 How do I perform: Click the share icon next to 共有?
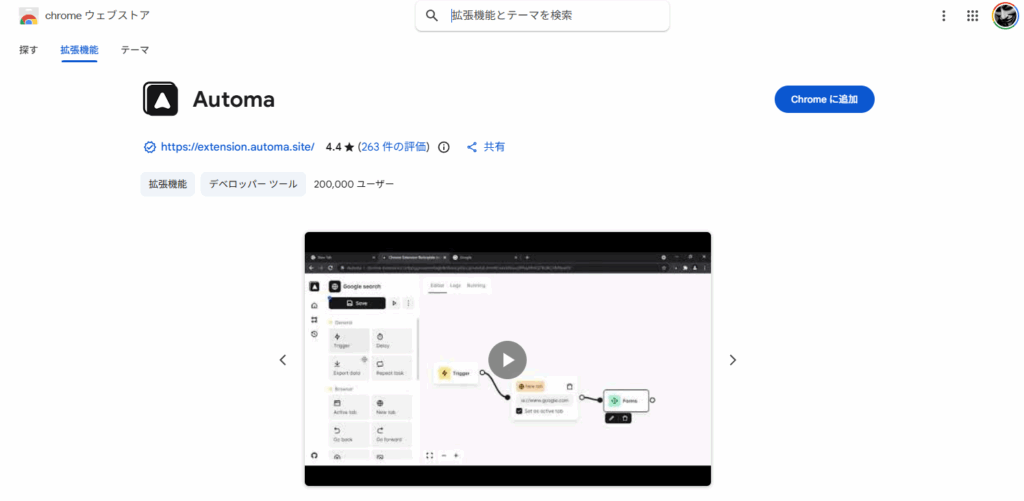click(x=472, y=147)
